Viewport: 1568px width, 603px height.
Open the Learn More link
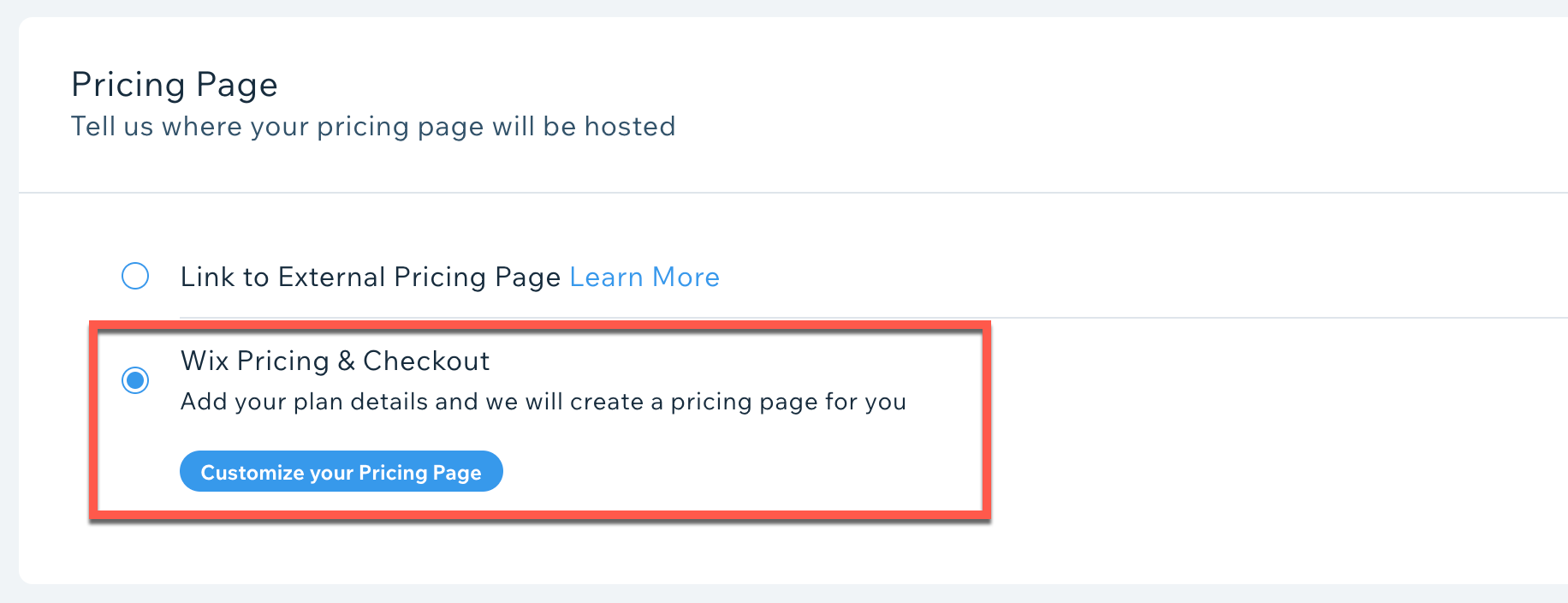[644, 277]
